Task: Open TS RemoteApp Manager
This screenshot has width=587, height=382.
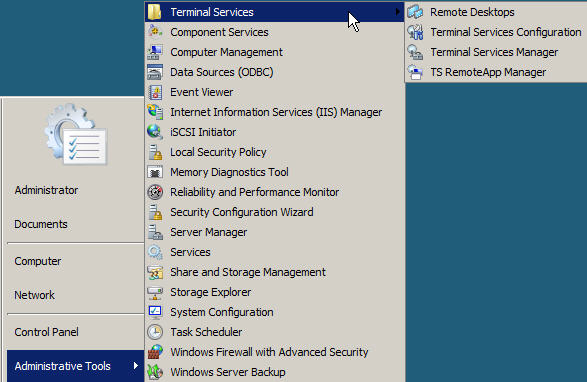Action: pos(496,72)
